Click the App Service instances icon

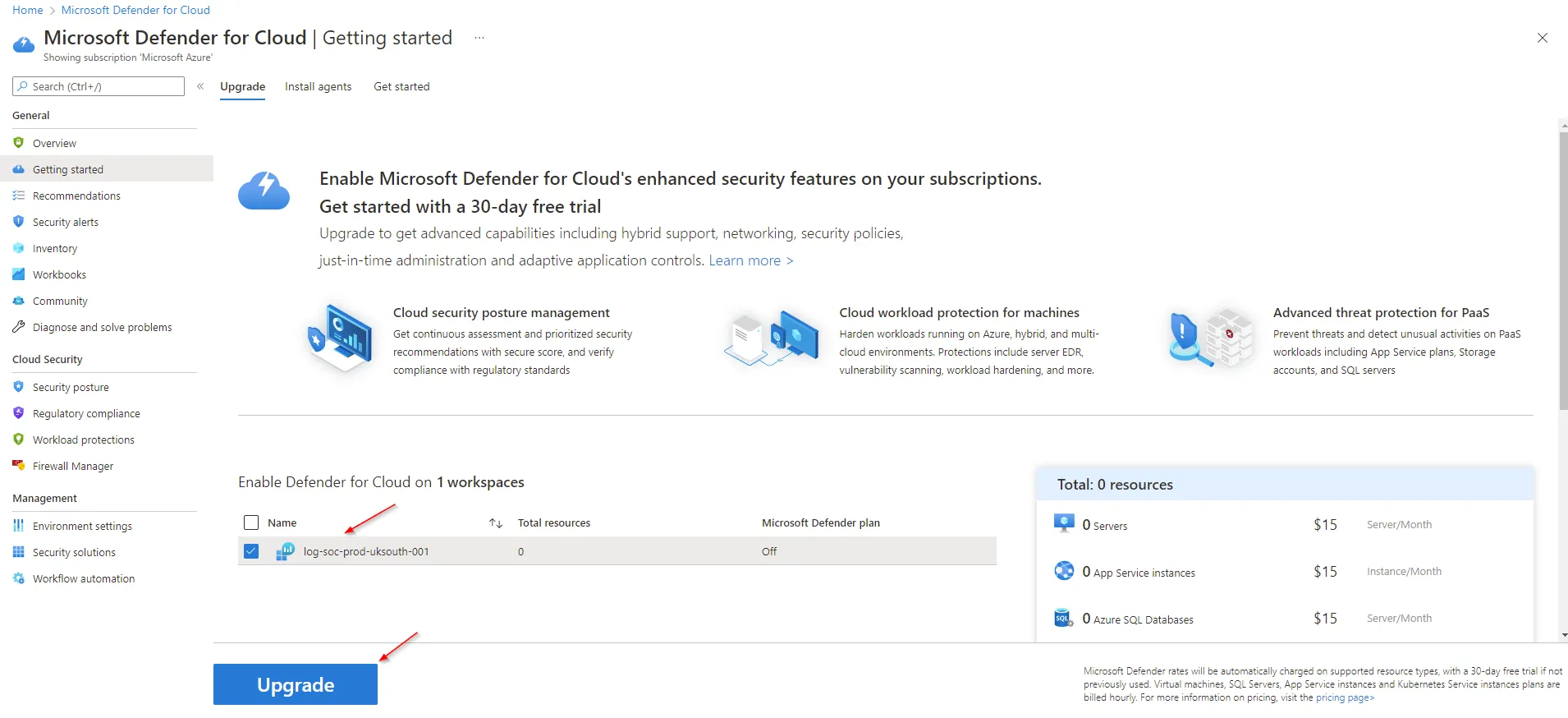point(1064,570)
